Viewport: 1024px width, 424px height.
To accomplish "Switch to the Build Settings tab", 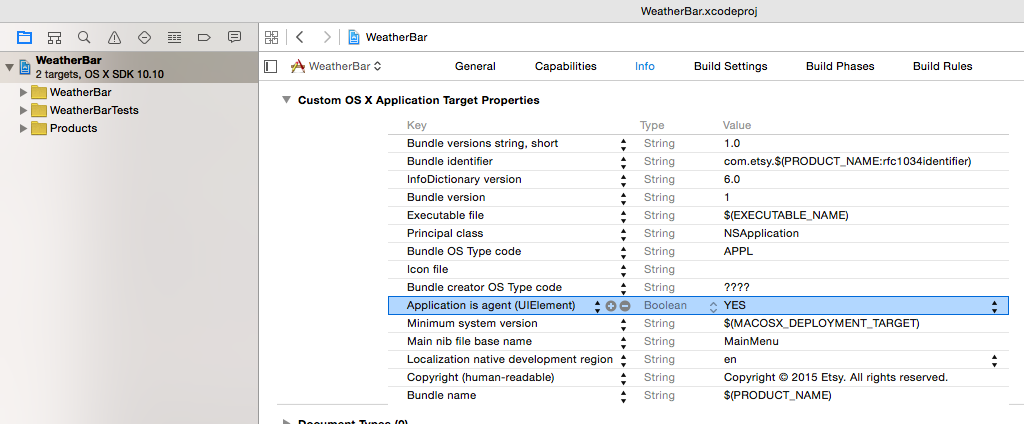I will [x=731, y=66].
